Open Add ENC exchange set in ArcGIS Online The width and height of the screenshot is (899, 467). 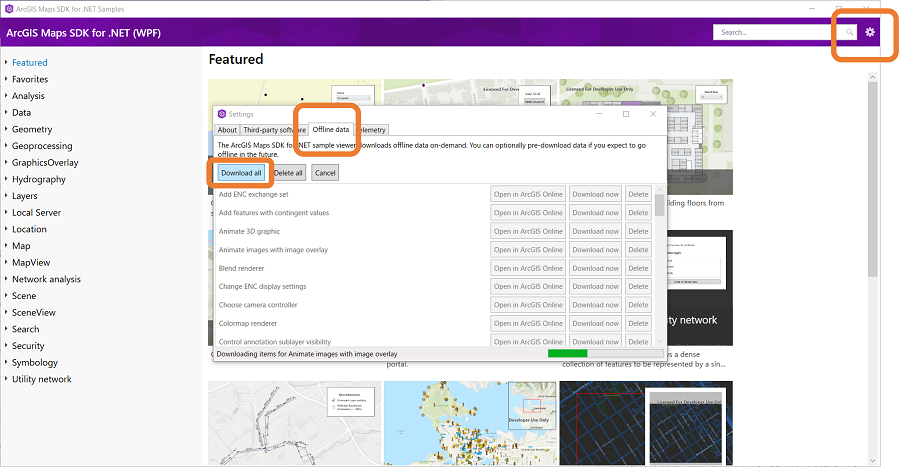(x=528, y=194)
